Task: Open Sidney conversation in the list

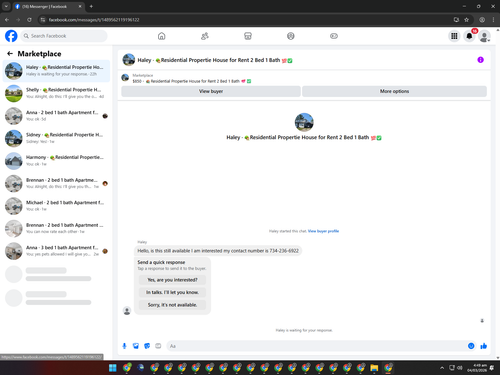Action: point(56,138)
